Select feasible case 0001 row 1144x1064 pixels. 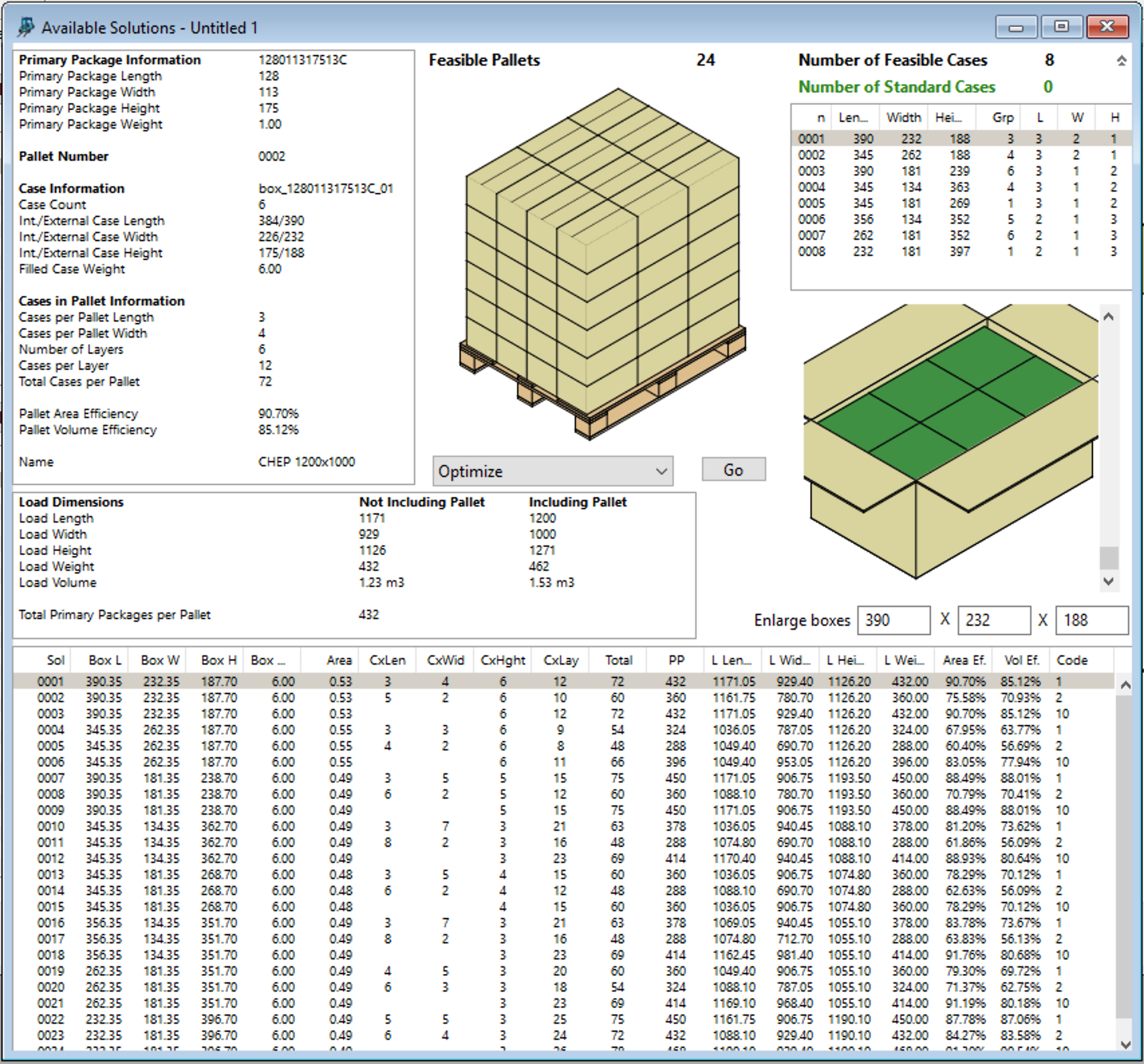tap(961, 139)
